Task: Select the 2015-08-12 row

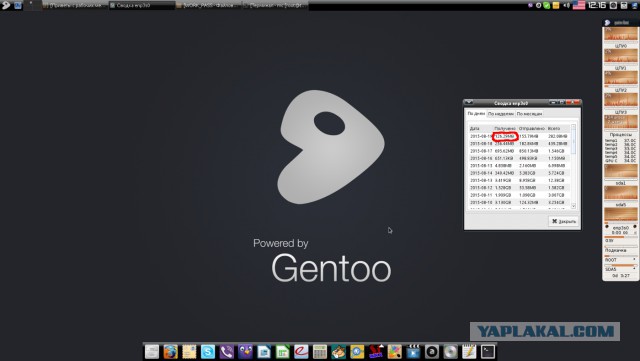Action: pyautogui.click(x=519, y=188)
